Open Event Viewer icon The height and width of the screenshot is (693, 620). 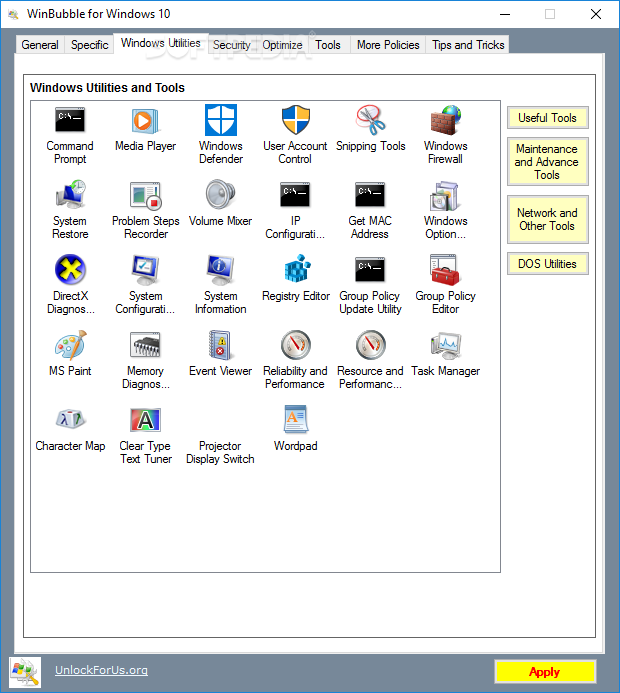(x=220, y=345)
